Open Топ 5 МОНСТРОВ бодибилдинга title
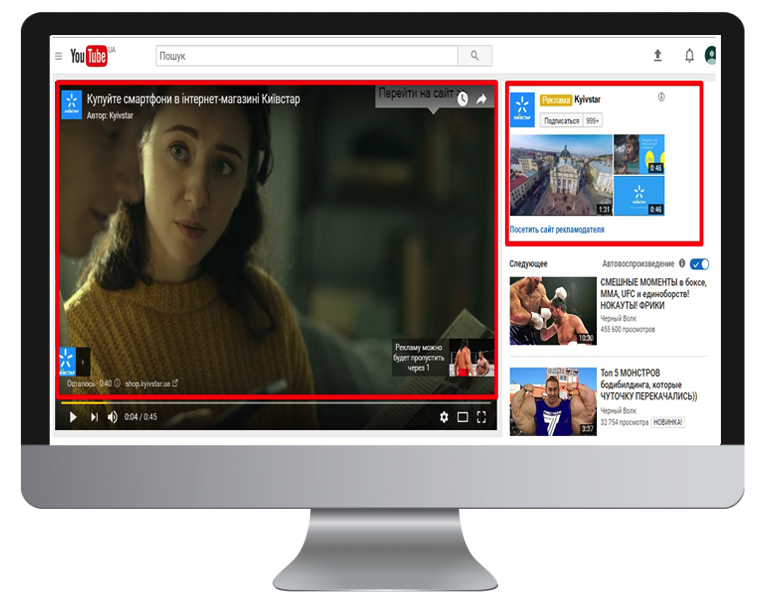Image resolution: width=768 pixels, height=603 pixels. [x=649, y=385]
